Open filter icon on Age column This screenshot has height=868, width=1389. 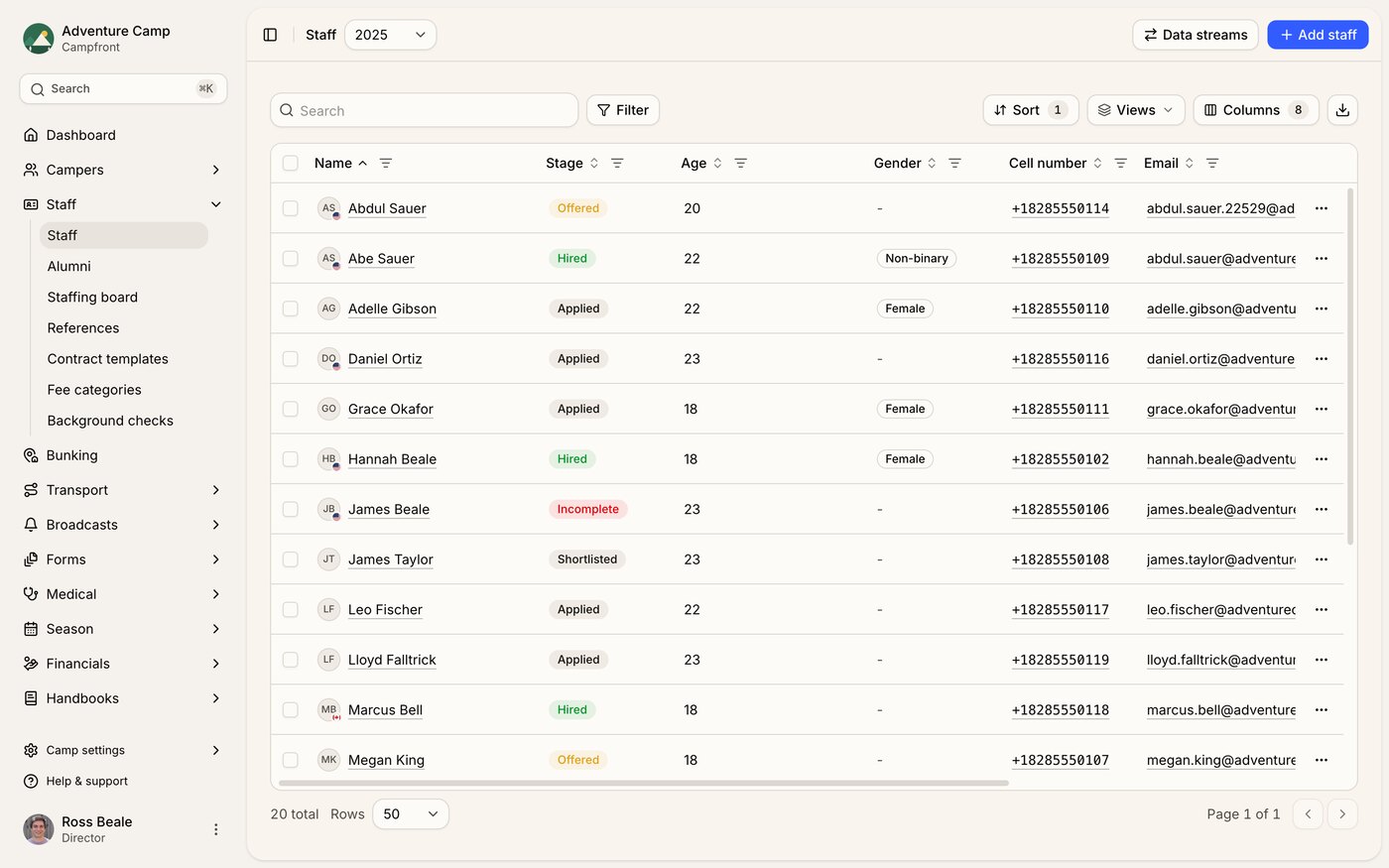click(x=740, y=163)
